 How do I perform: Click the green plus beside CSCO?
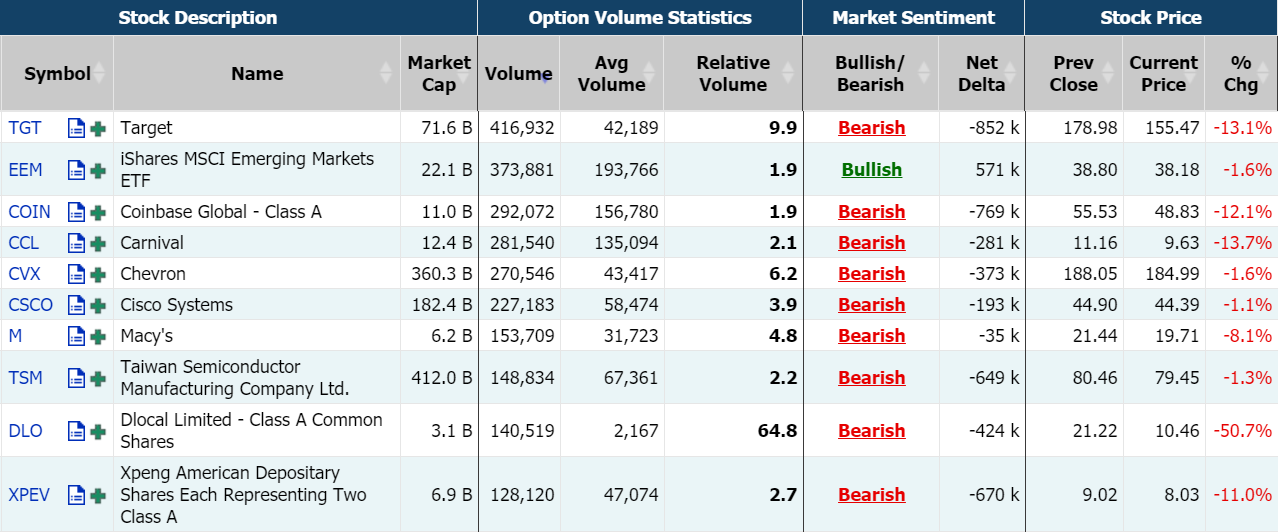click(98, 305)
